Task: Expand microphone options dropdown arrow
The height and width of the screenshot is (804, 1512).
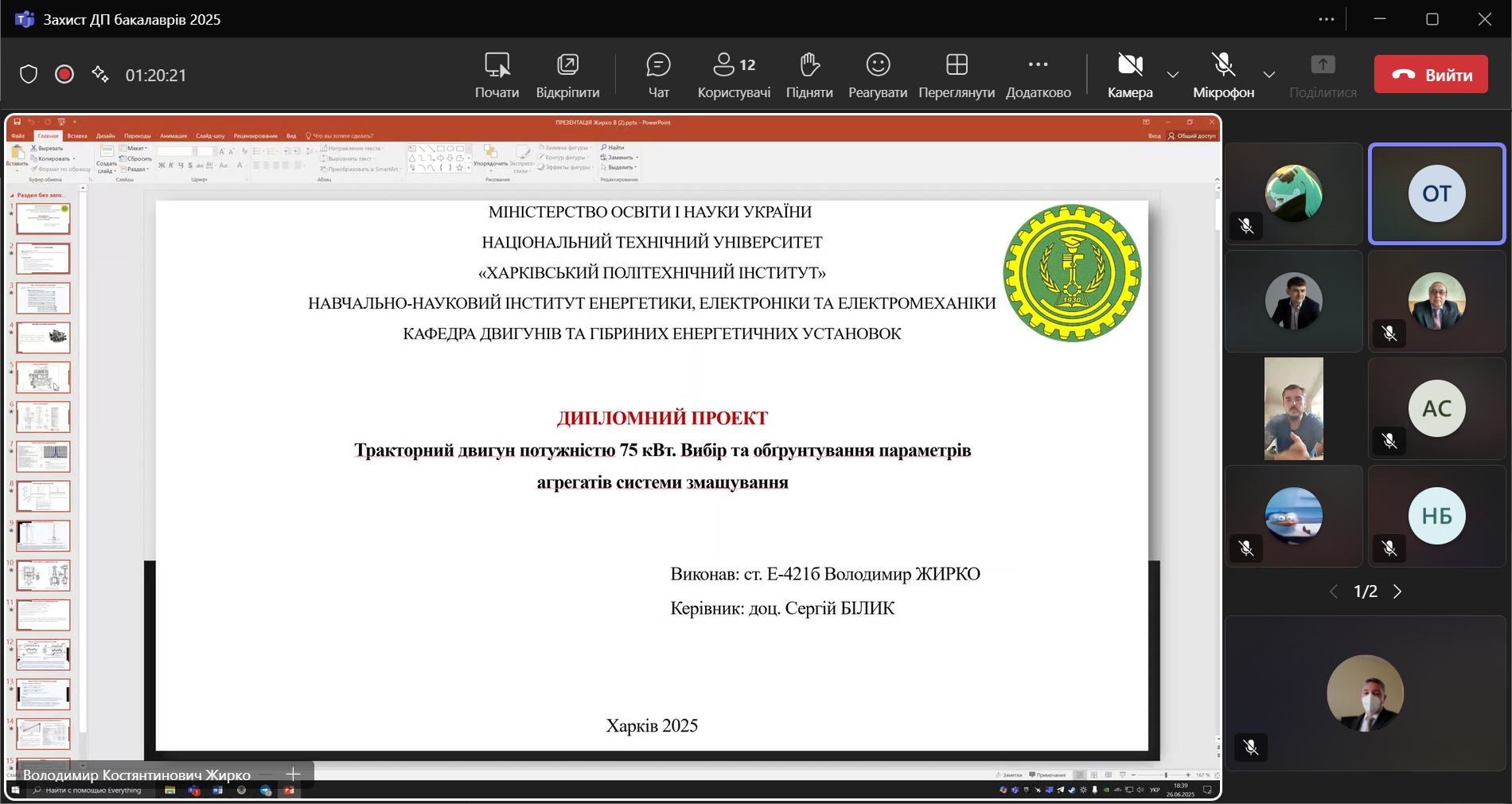Action: pos(1269,75)
